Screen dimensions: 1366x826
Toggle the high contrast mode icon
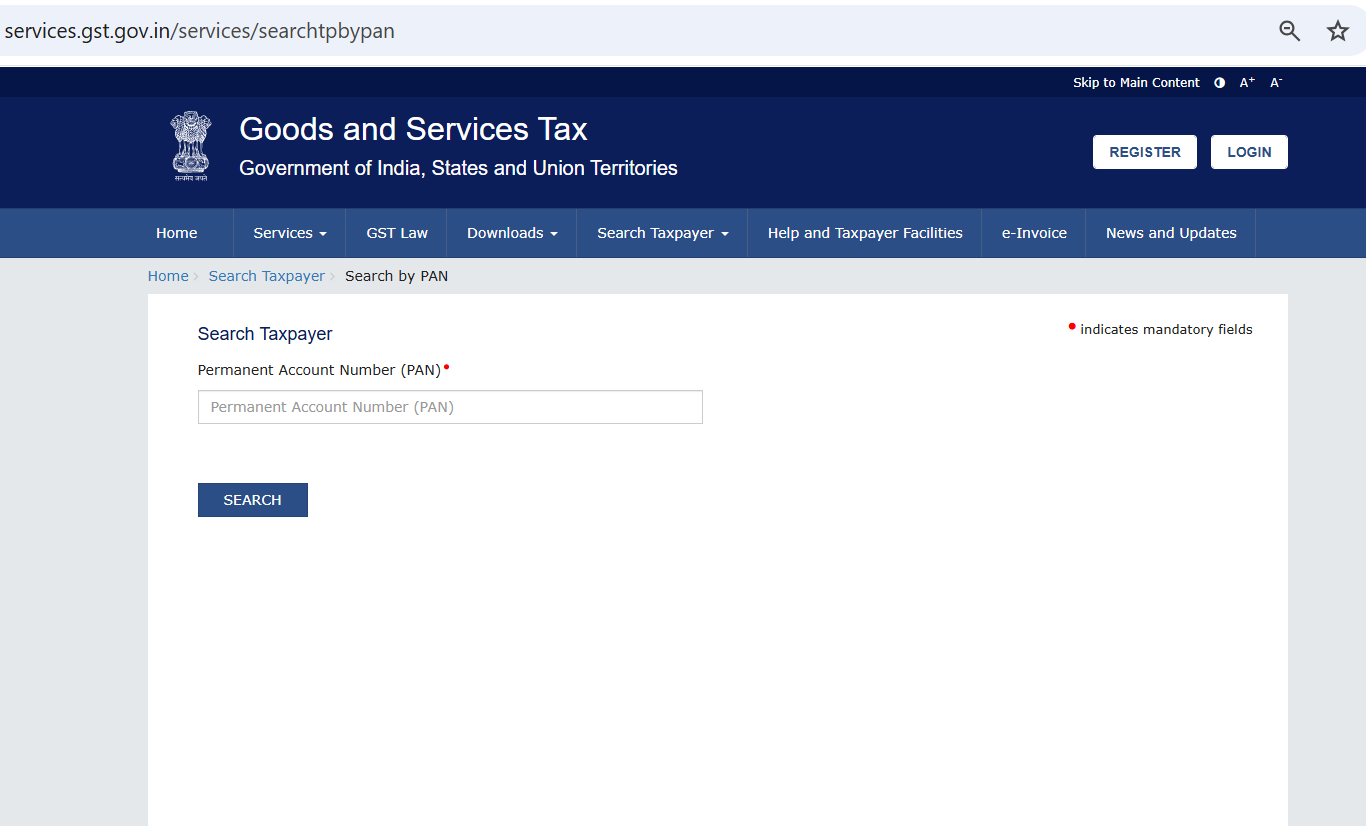coord(1219,83)
